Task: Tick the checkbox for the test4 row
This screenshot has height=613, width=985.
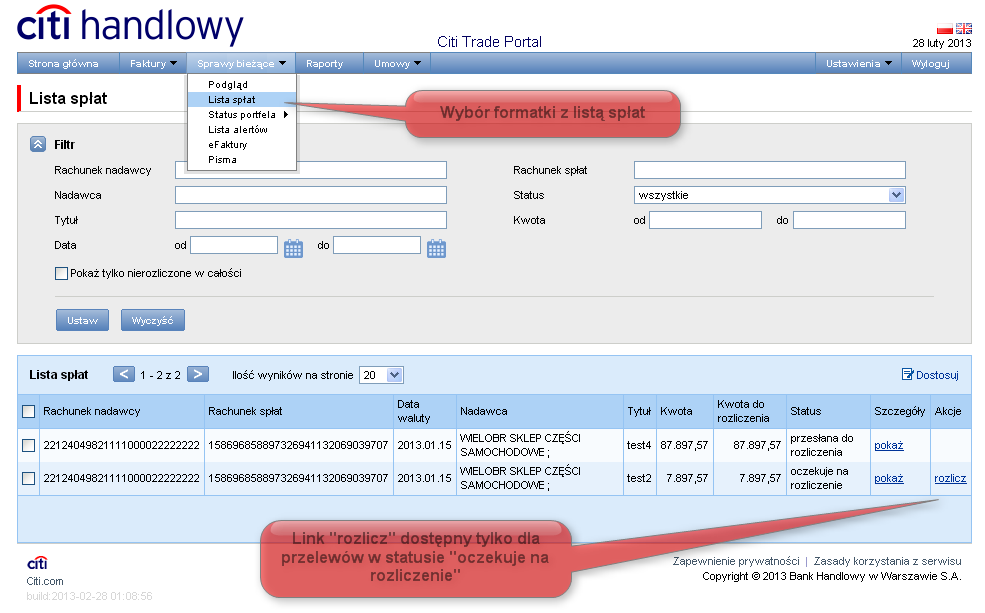Action: coord(28,445)
